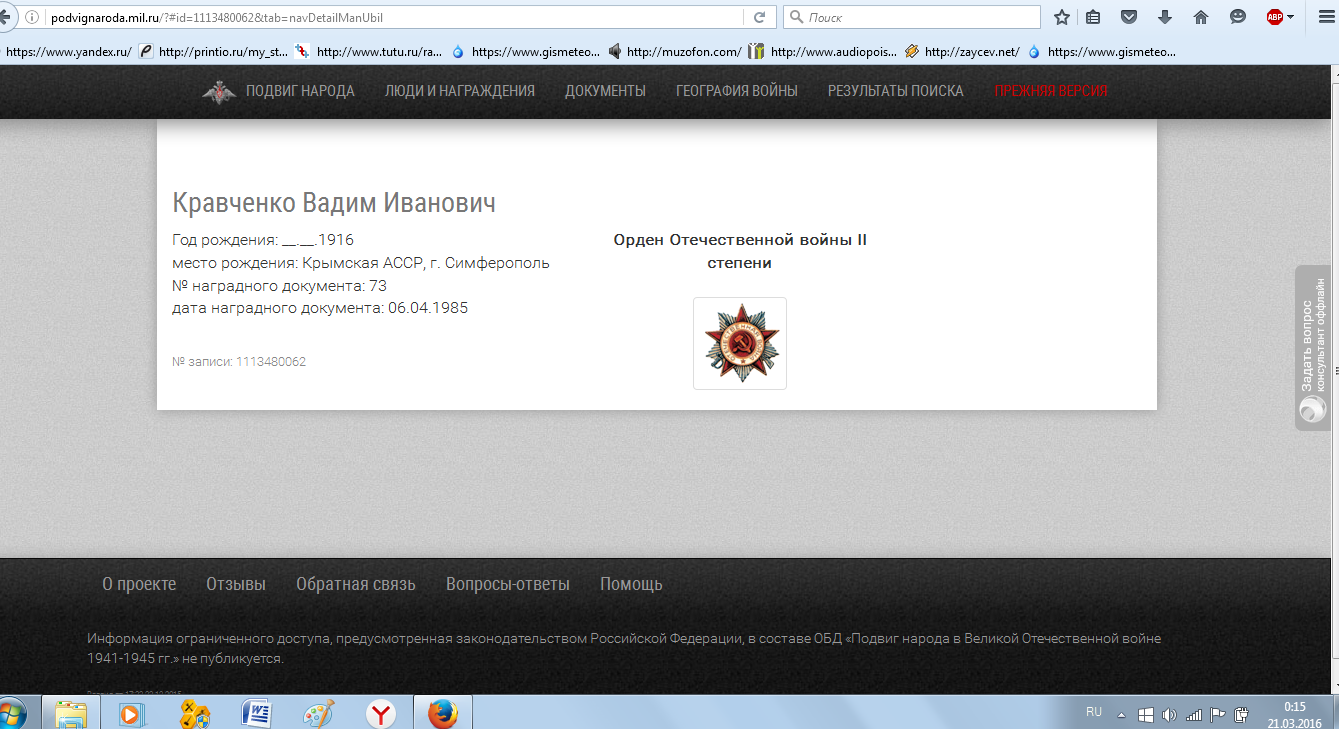Screen dimensions: 1339x729
Task: Click the Задать вопрос consultant side button
Action: (1312, 348)
